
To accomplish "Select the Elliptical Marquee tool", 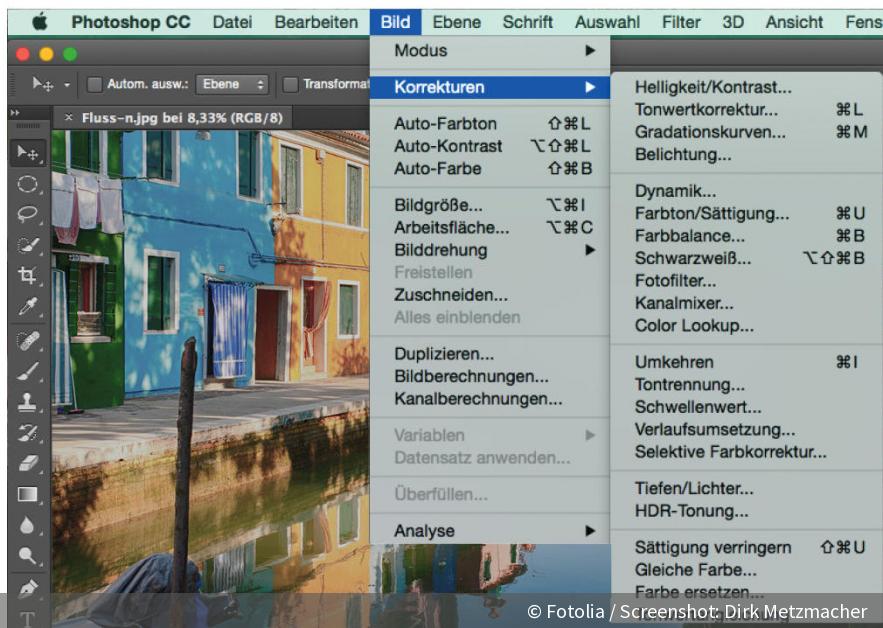I will click(27, 184).
